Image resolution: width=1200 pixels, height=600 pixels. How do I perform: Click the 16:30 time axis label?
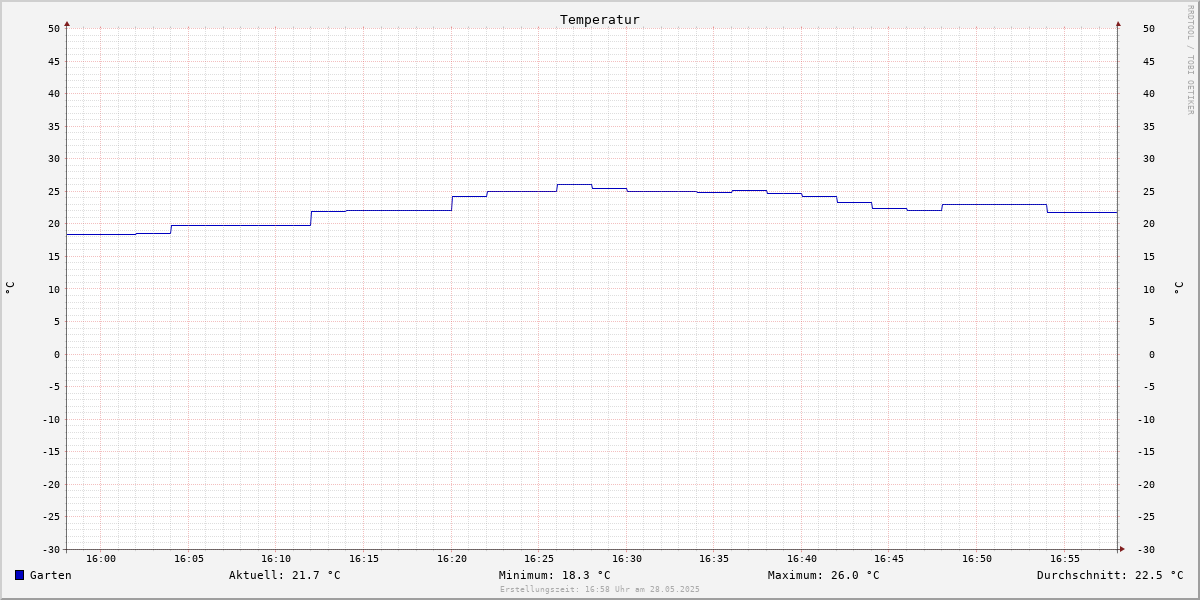pos(627,558)
